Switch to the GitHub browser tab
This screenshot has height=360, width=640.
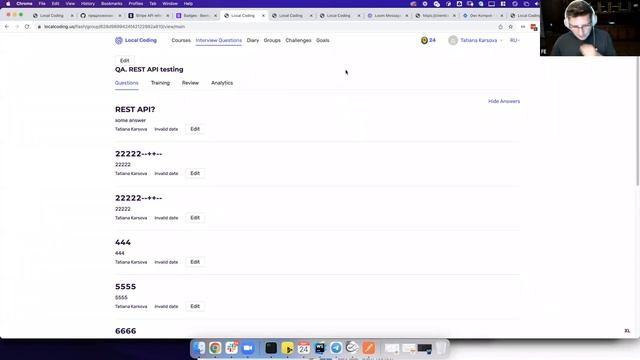(100, 16)
